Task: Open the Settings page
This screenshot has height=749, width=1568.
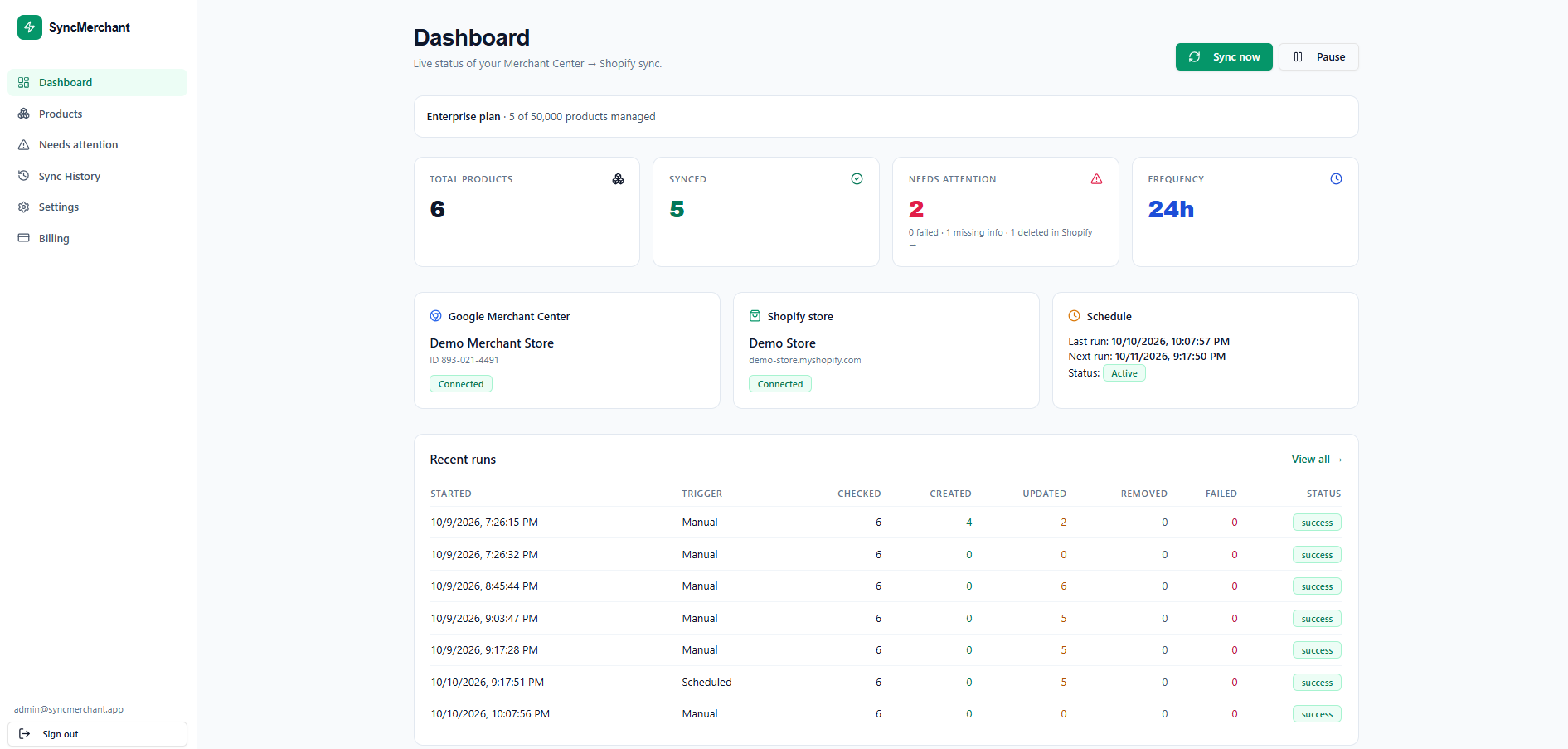Action: coord(97,207)
